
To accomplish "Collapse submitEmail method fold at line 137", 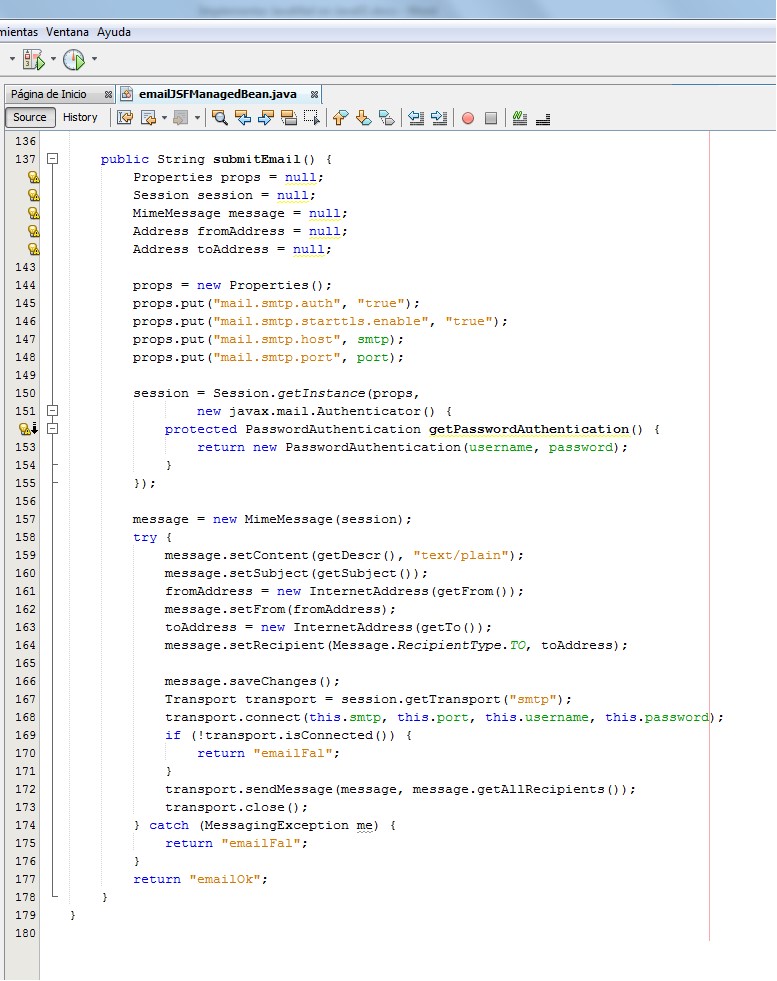I will tap(53, 159).
